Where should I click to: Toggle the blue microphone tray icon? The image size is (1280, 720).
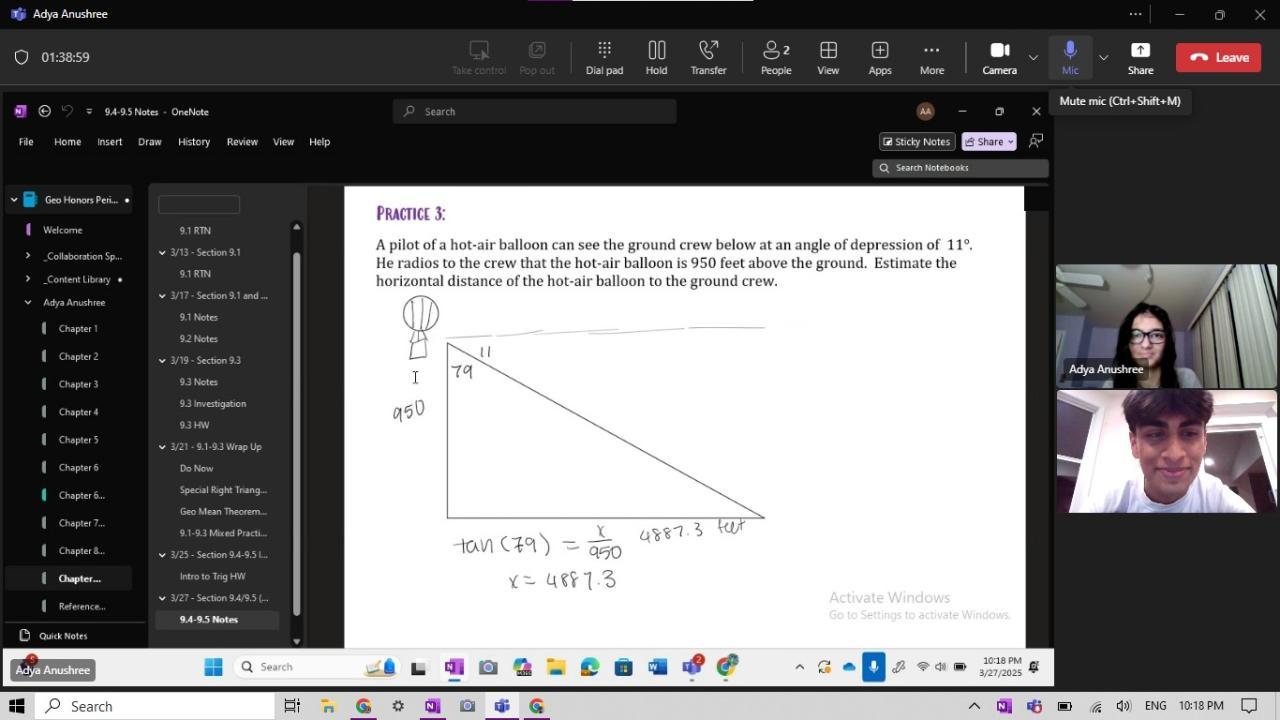(x=873, y=667)
